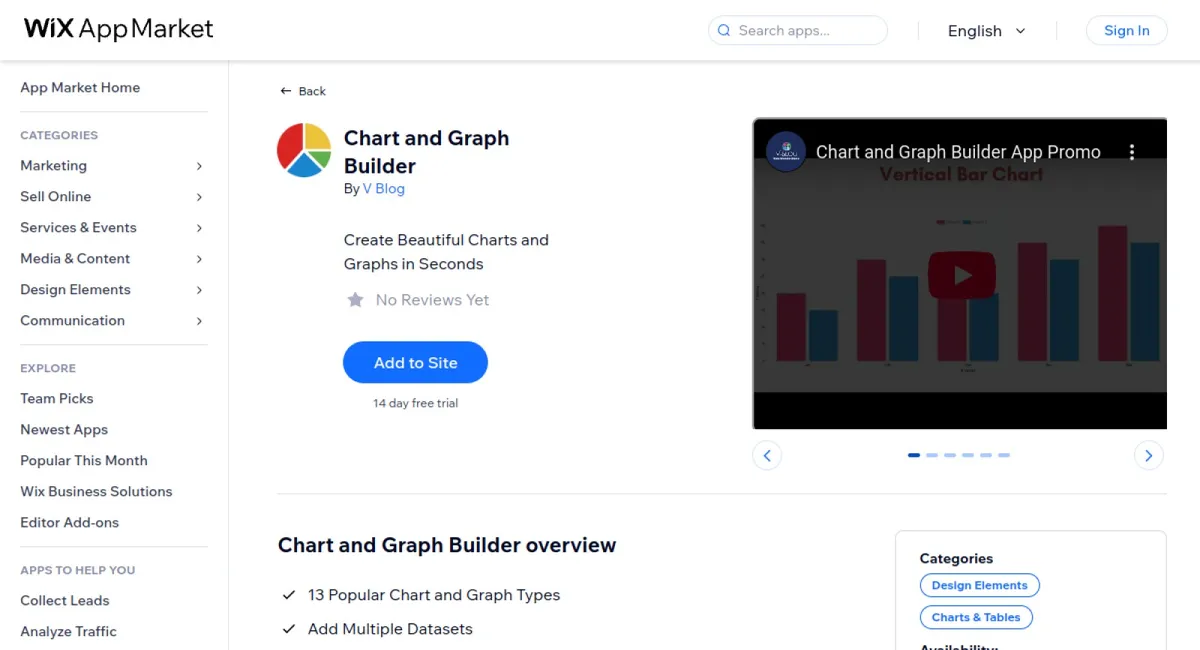Click the Charts & Tables category tag
Image resolution: width=1200 pixels, height=650 pixels.
click(976, 617)
